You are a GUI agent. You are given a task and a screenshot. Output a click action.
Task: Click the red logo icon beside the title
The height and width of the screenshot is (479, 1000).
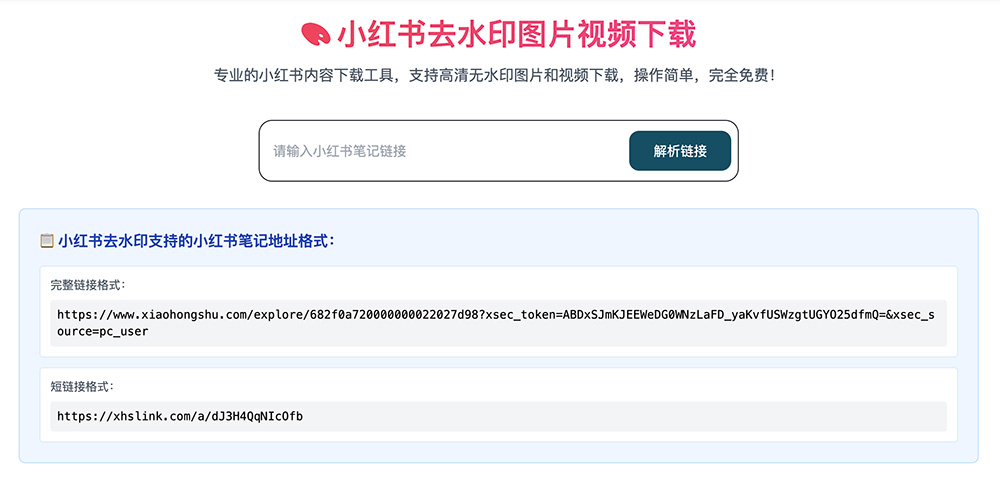(x=315, y=34)
